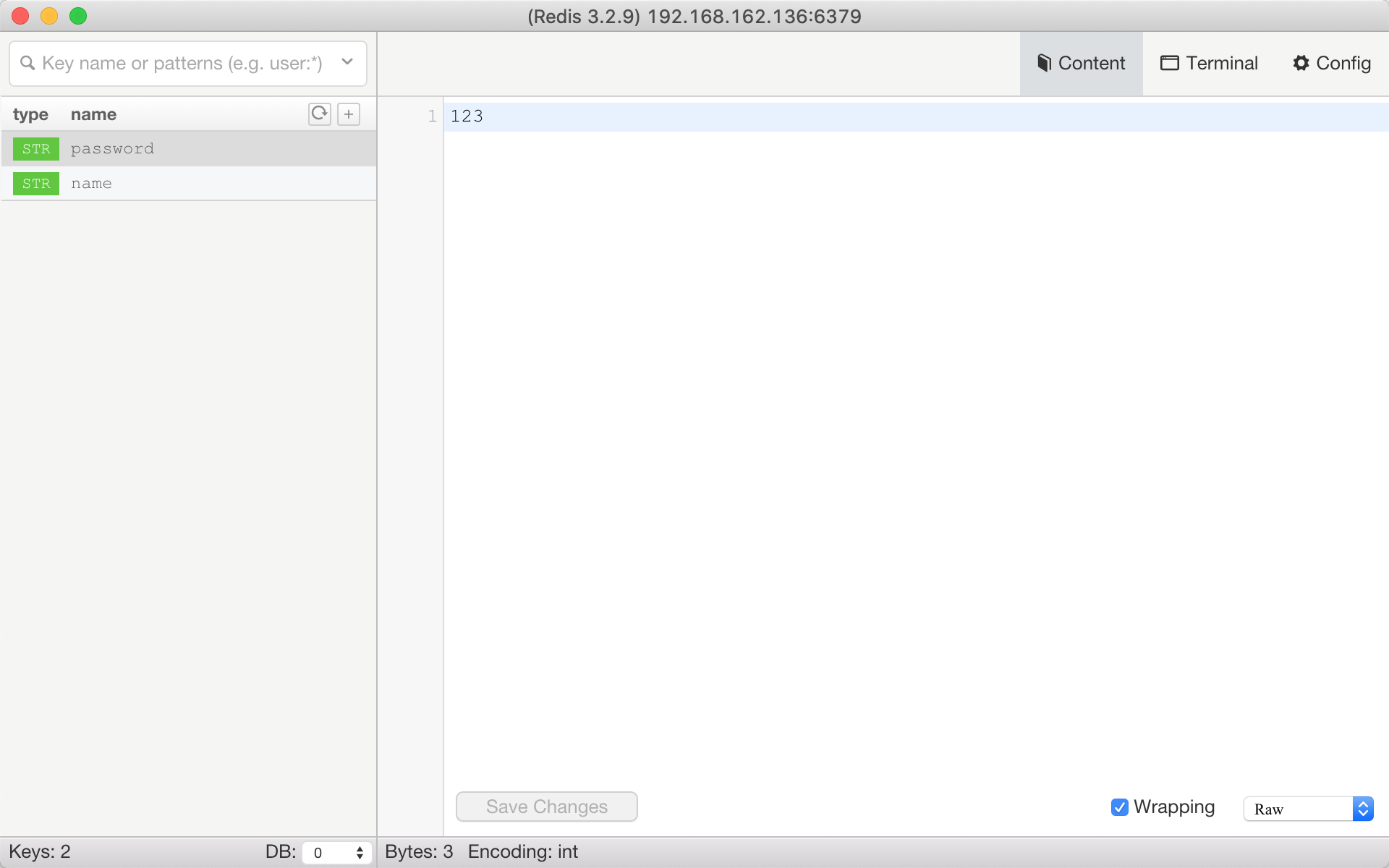Screen dimensions: 1389x868
Task: Disable the Wrapping checkbox
Action: tap(1119, 807)
